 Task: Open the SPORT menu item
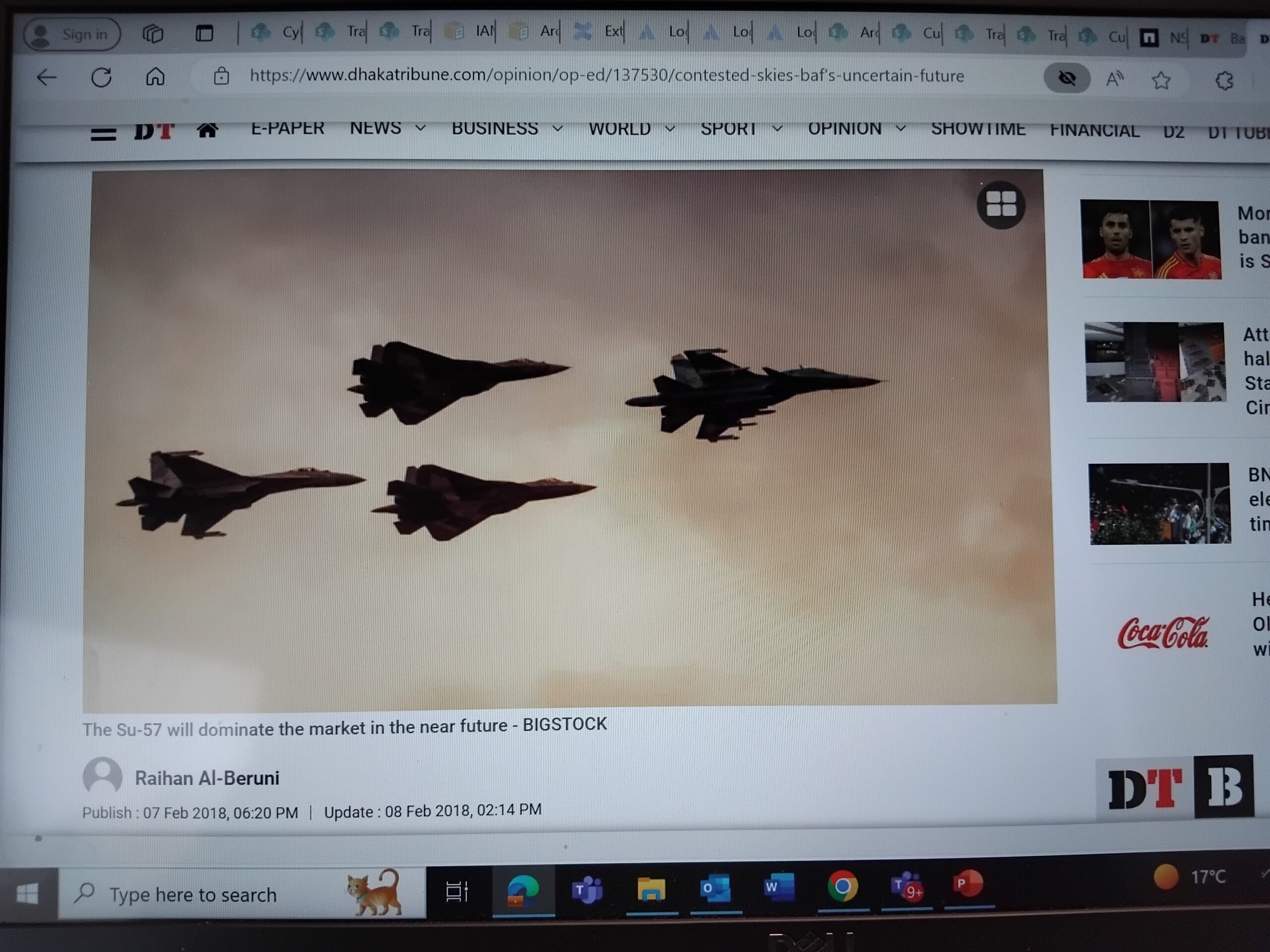tap(729, 129)
